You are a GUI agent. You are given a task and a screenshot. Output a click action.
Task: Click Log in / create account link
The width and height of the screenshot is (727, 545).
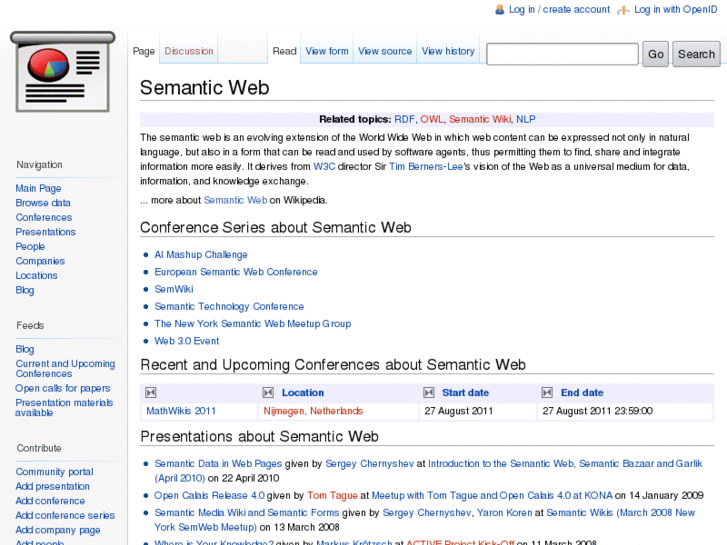pyautogui.click(x=559, y=9)
